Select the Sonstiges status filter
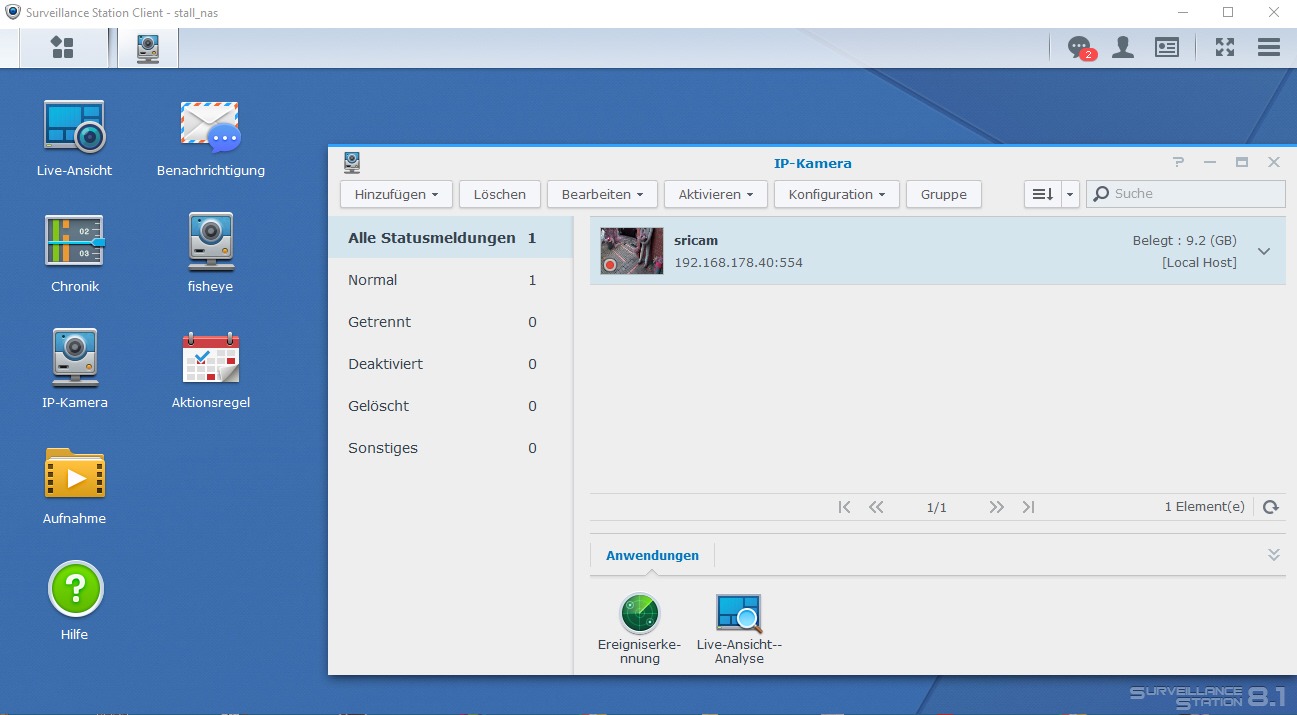 [x=450, y=448]
